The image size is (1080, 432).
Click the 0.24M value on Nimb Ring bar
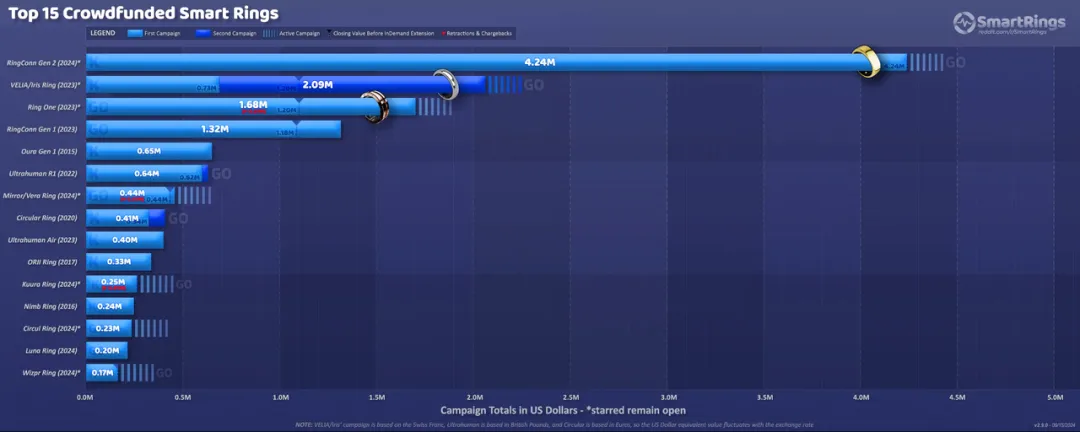(x=110, y=306)
